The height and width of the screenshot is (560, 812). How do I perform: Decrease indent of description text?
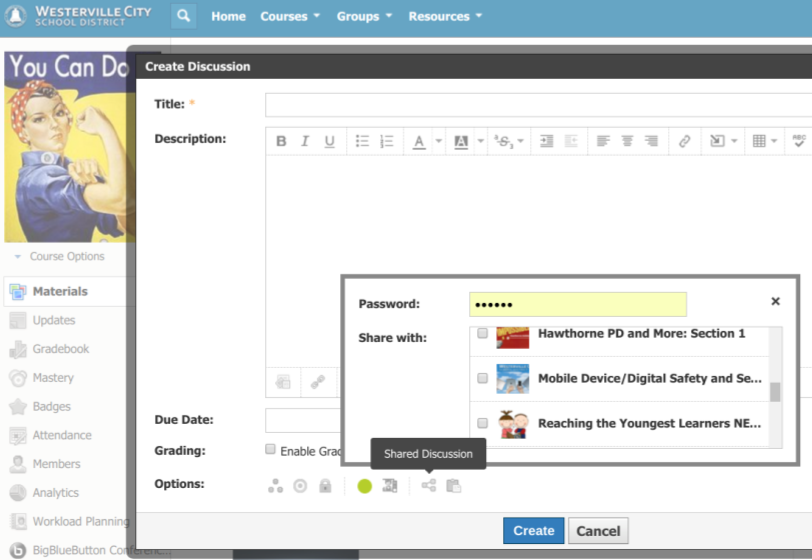click(571, 141)
